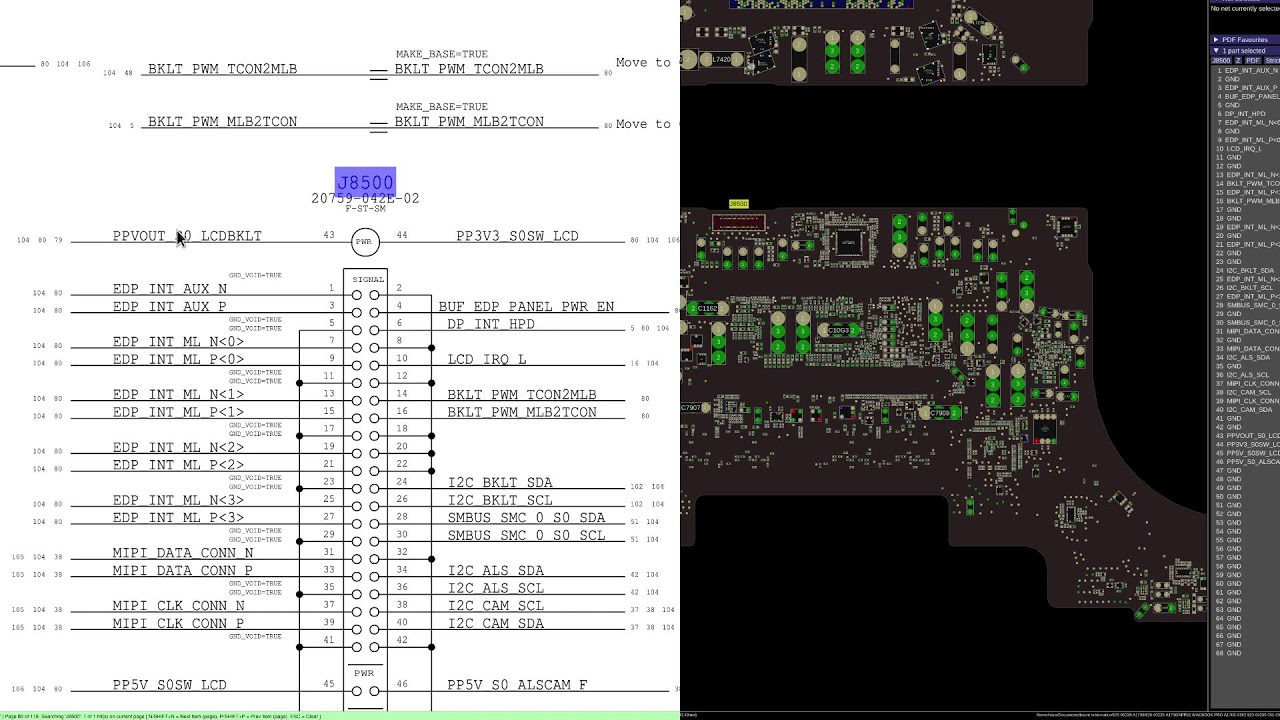
Task: Select pin 6 DP_INT_HPD in pin list
Action: [x=1246, y=114]
